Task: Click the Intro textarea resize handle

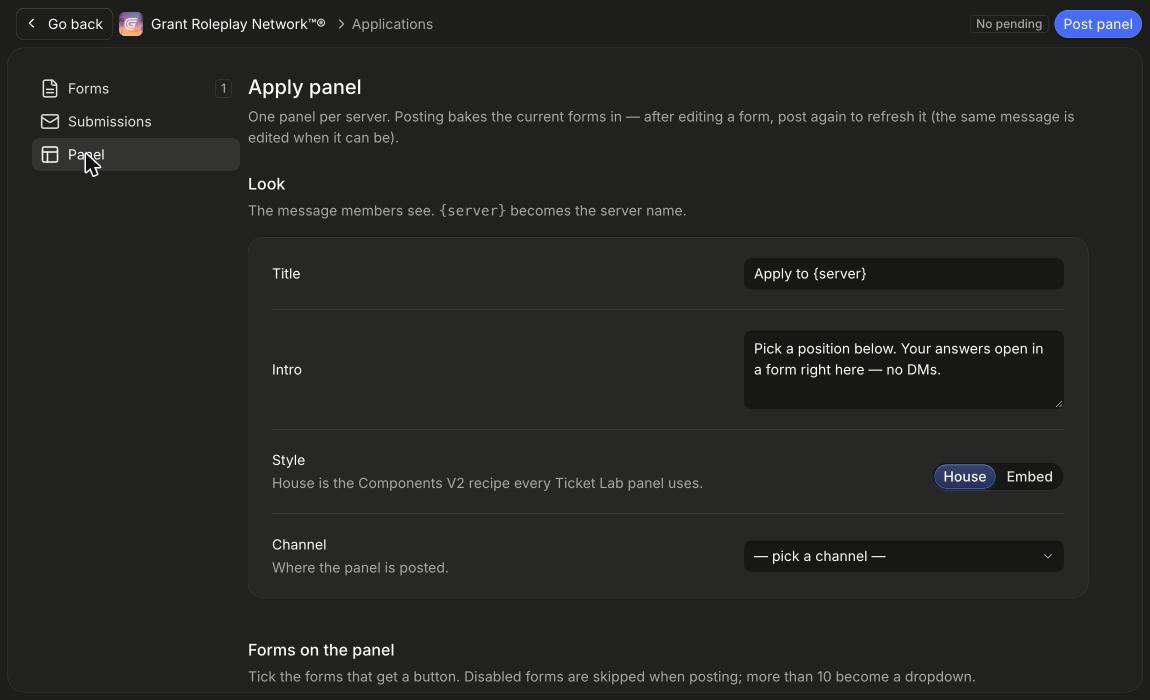Action: click(1058, 403)
